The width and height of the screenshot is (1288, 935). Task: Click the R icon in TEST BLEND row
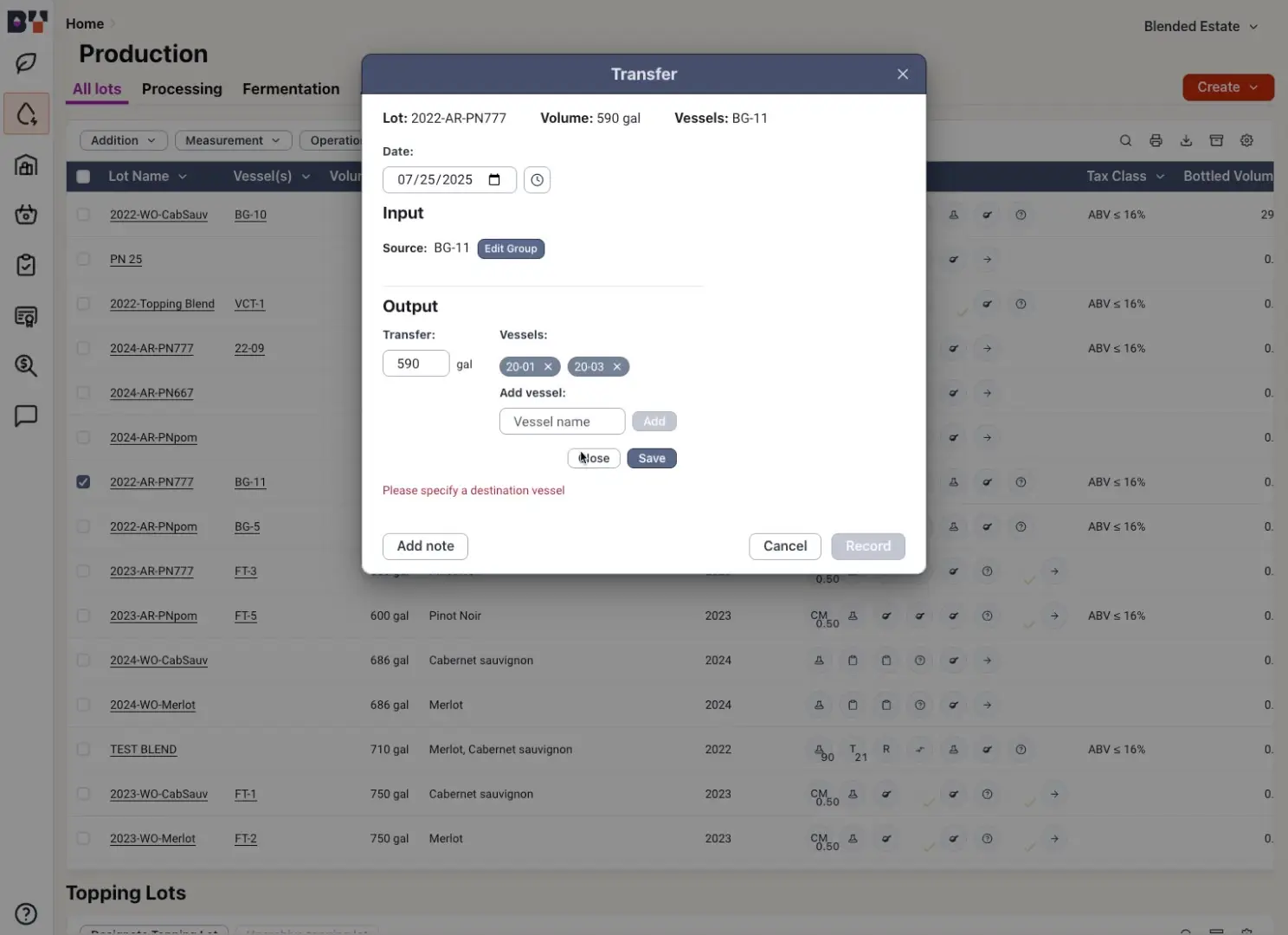coord(886,749)
